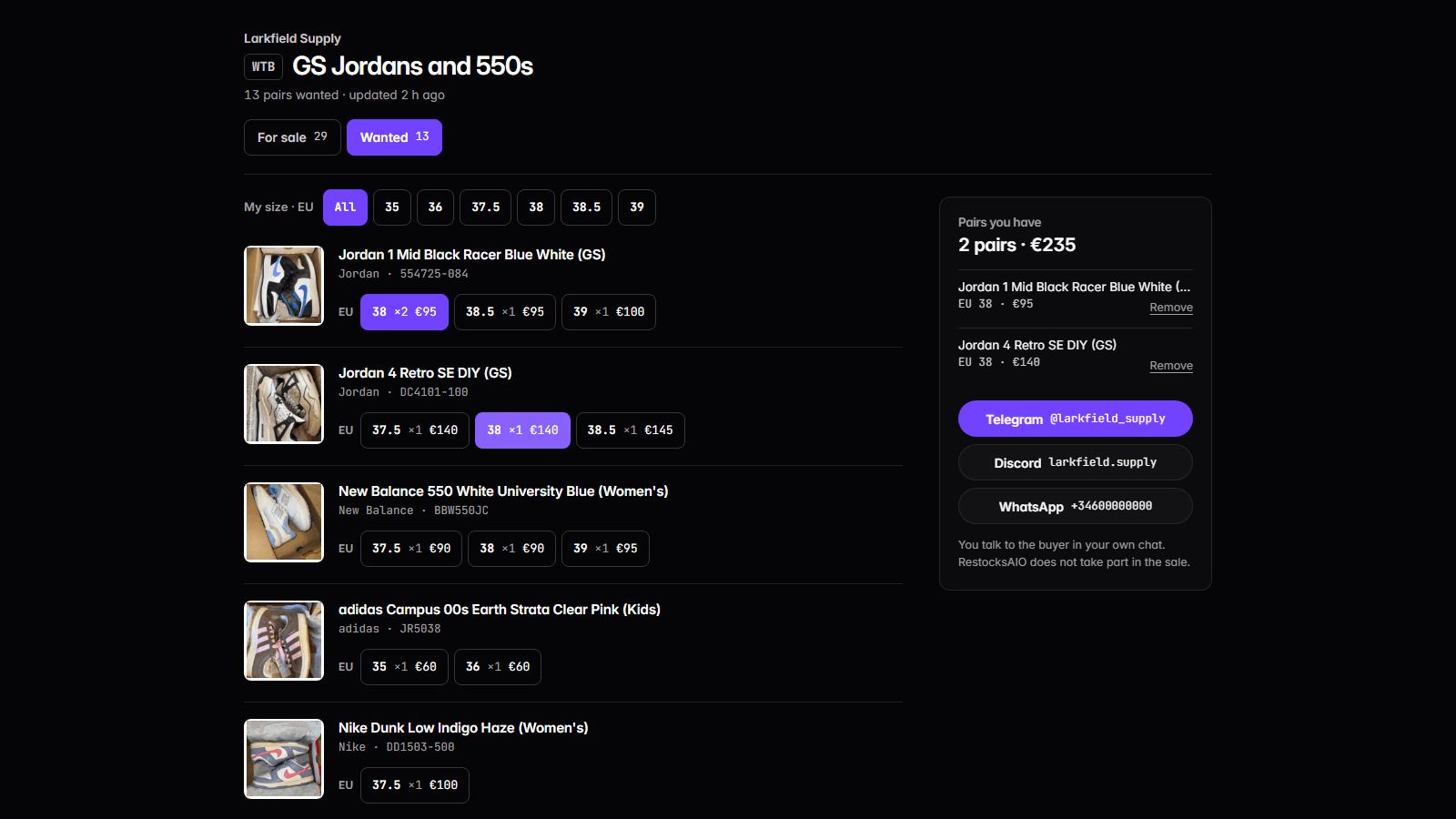This screenshot has height=819, width=1456.
Task: Select adidas Campus size 36 €60
Action: [498, 667]
